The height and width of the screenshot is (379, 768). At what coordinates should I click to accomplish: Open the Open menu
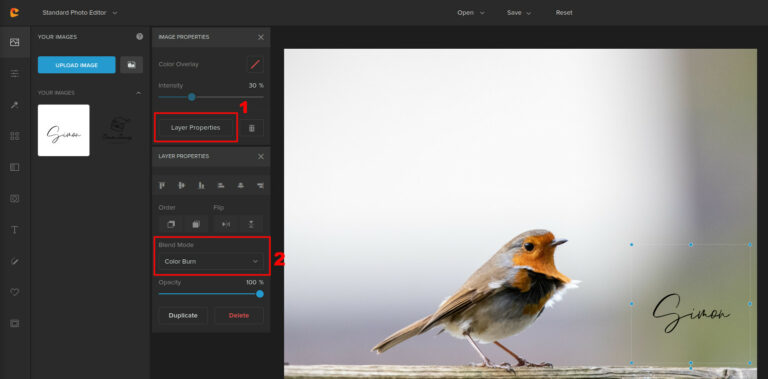click(471, 13)
